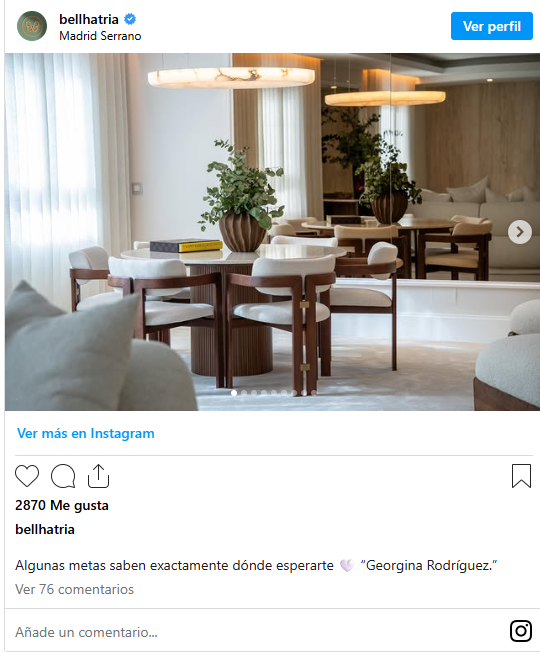Jump to the last carousel dot

tap(314, 393)
